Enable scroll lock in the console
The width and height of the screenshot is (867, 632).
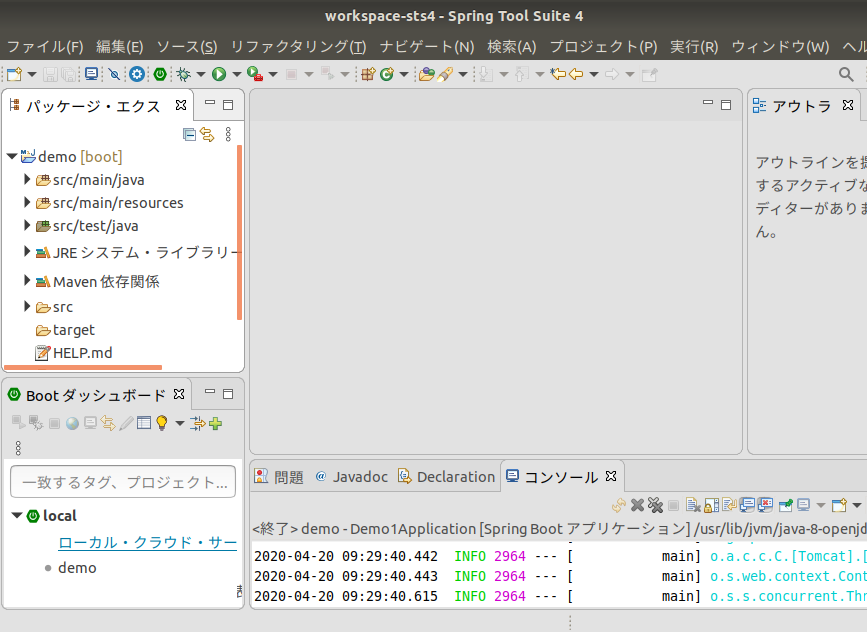[710, 504]
